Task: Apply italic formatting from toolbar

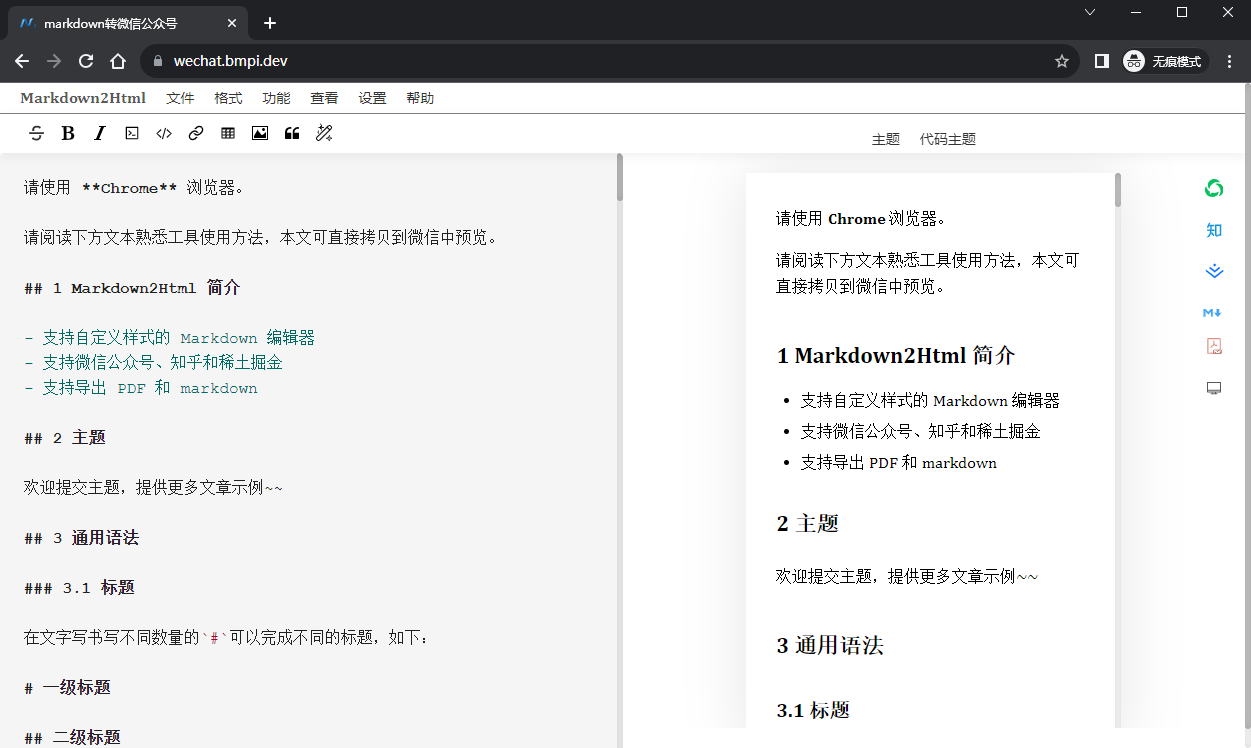Action: click(x=100, y=133)
